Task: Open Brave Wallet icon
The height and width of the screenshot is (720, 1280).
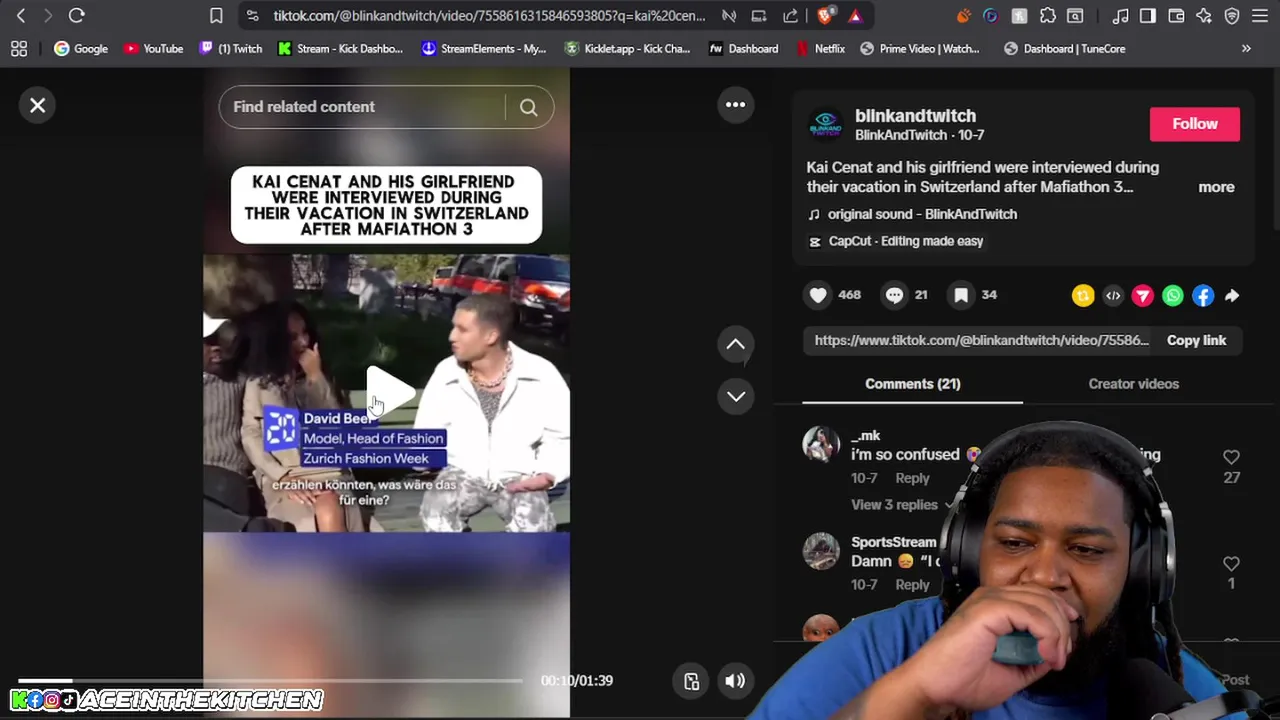Action: tap(1176, 15)
